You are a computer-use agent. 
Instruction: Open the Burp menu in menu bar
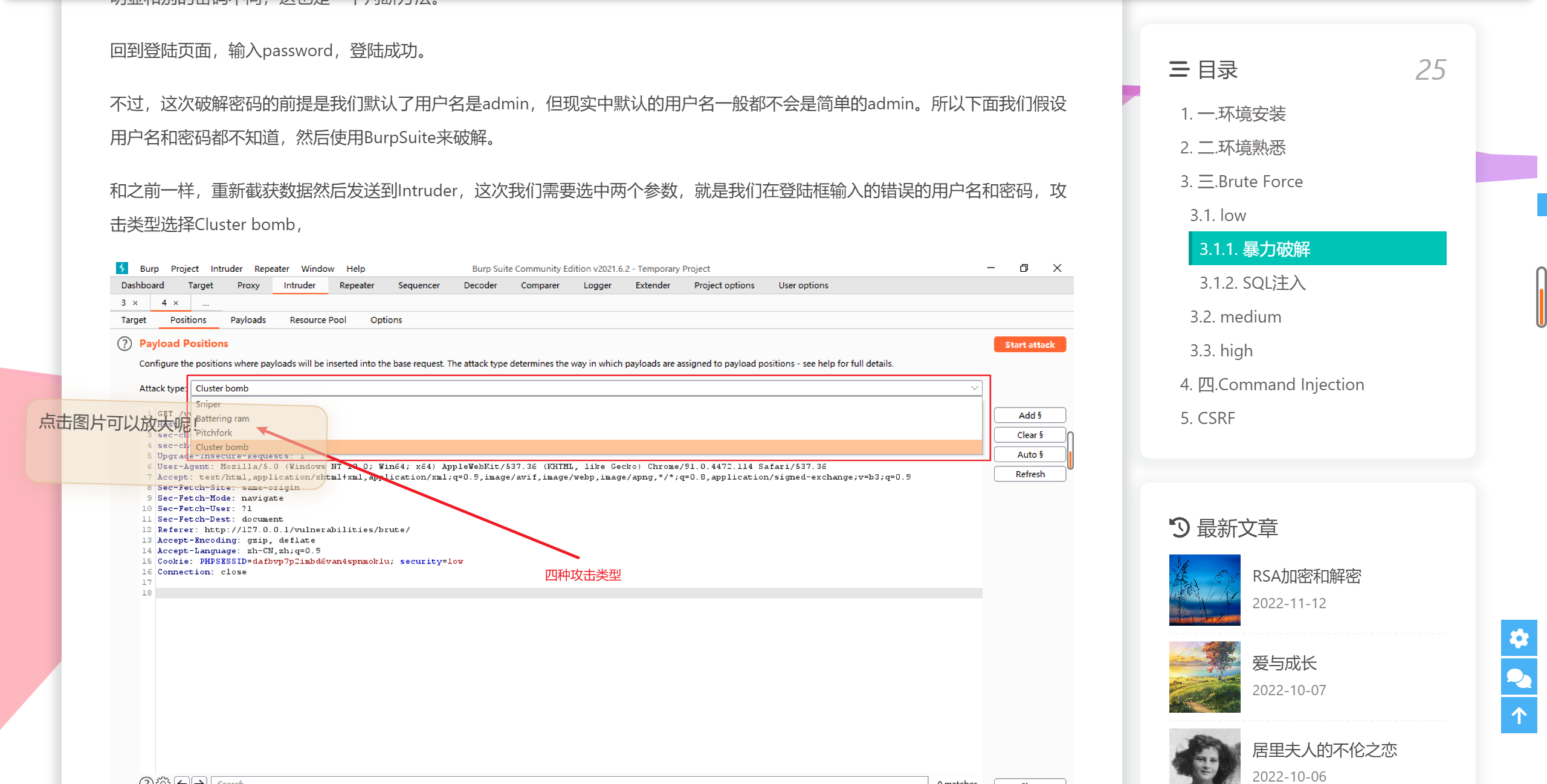[x=149, y=268]
